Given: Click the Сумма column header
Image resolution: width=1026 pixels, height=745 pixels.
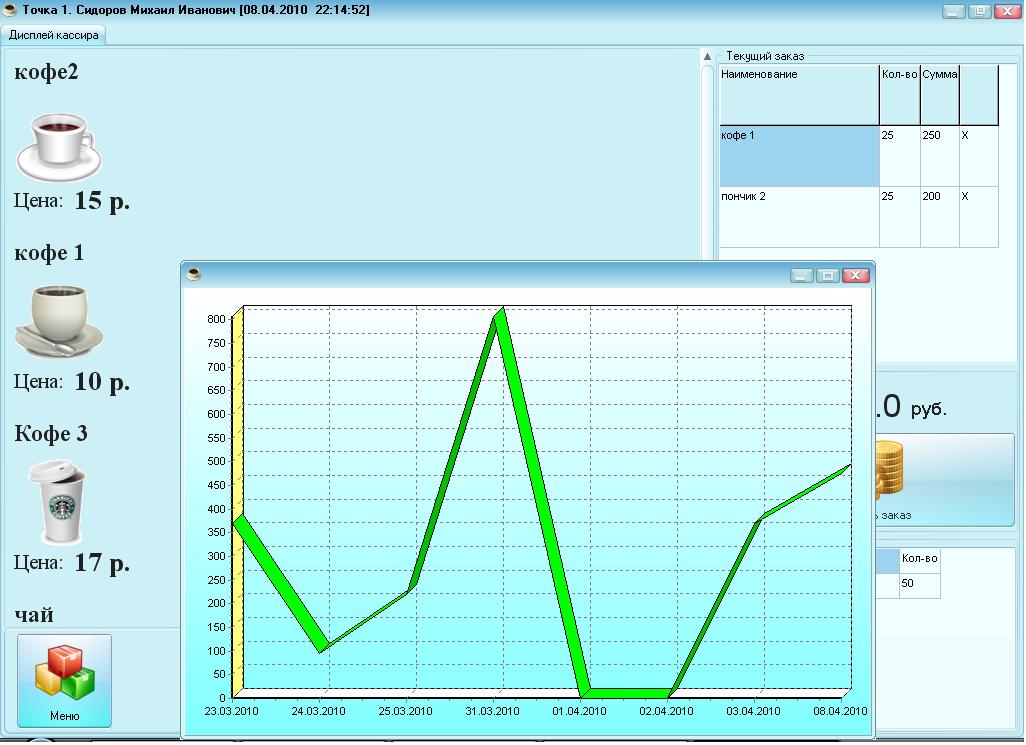Looking at the screenshot, I should click(x=939, y=94).
